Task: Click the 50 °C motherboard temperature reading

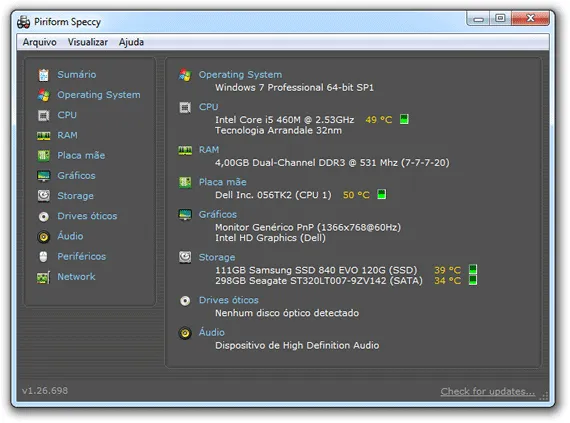Action: [x=356, y=195]
